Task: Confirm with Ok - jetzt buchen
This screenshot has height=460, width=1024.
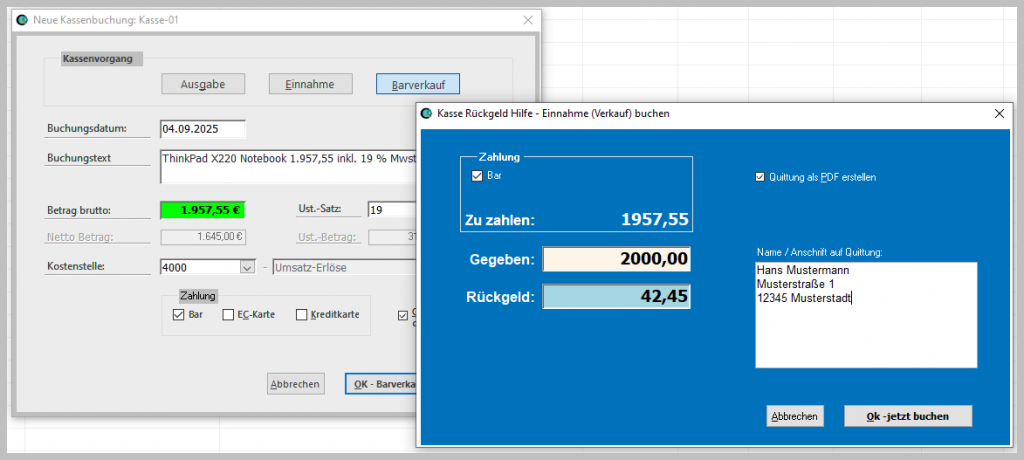Action: pos(907,416)
